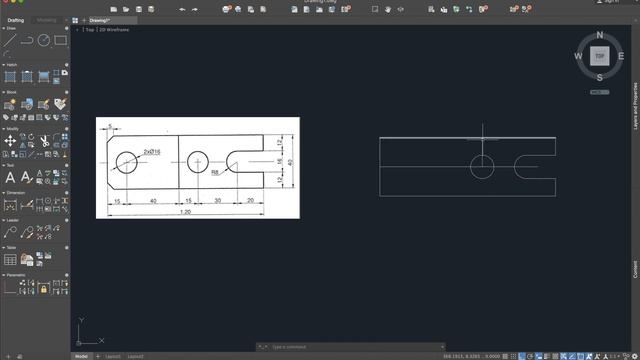Click the Type a command input field

click(350, 347)
